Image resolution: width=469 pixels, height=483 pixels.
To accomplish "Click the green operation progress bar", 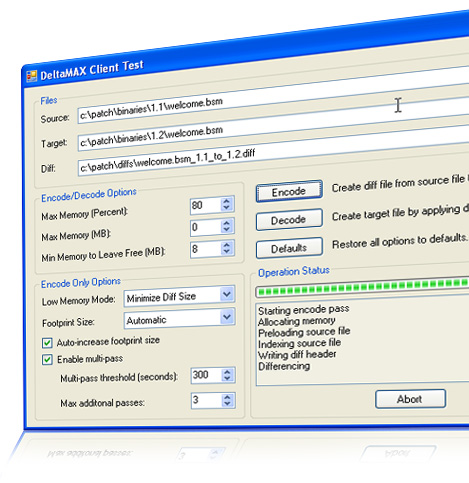I will 362,288.
